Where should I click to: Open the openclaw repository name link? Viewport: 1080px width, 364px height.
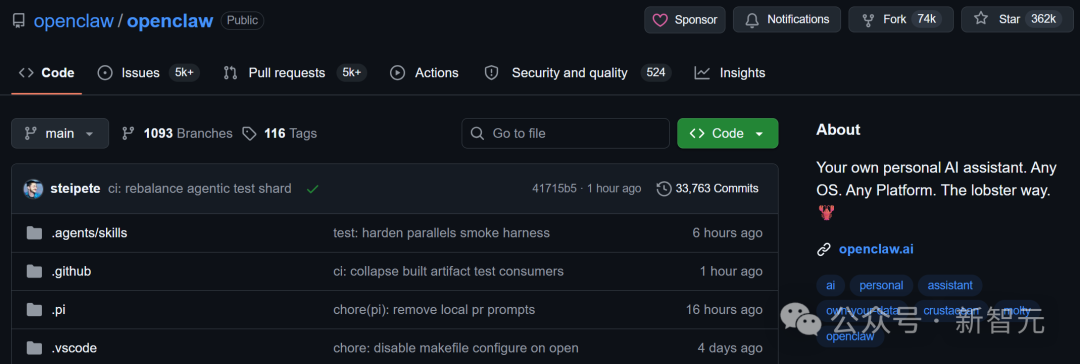[170, 21]
